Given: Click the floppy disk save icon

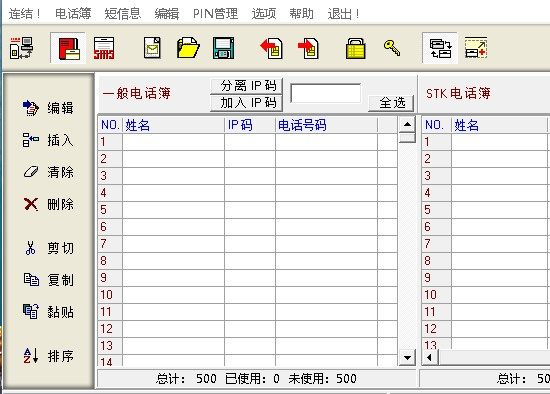Looking at the screenshot, I should (x=223, y=48).
